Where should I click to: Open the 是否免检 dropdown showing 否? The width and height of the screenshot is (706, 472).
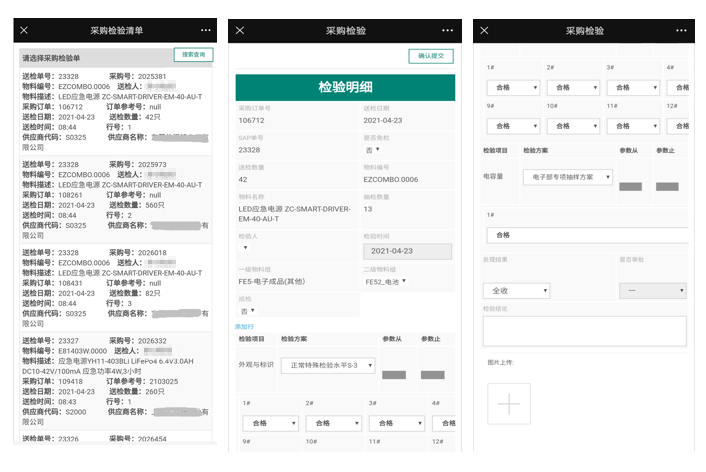(372, 150)
